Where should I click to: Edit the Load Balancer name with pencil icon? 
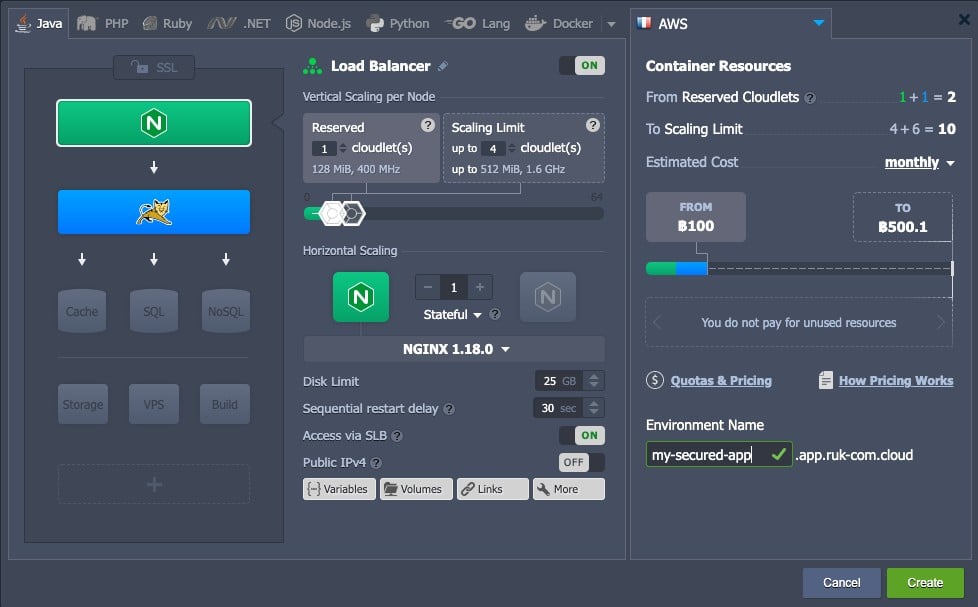click(443, 66)
